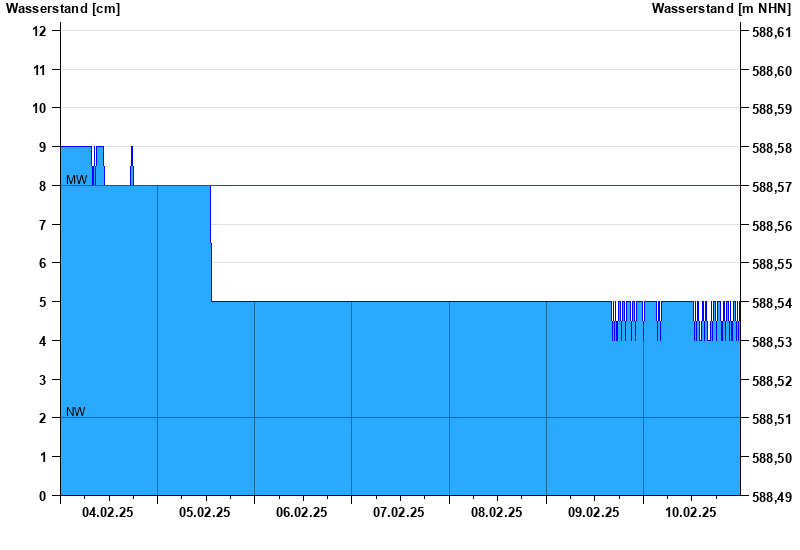The height and width of the screenshot is (550, 800).
Task: Click the 12 tick on the cm axis
Action: (40, 31)
